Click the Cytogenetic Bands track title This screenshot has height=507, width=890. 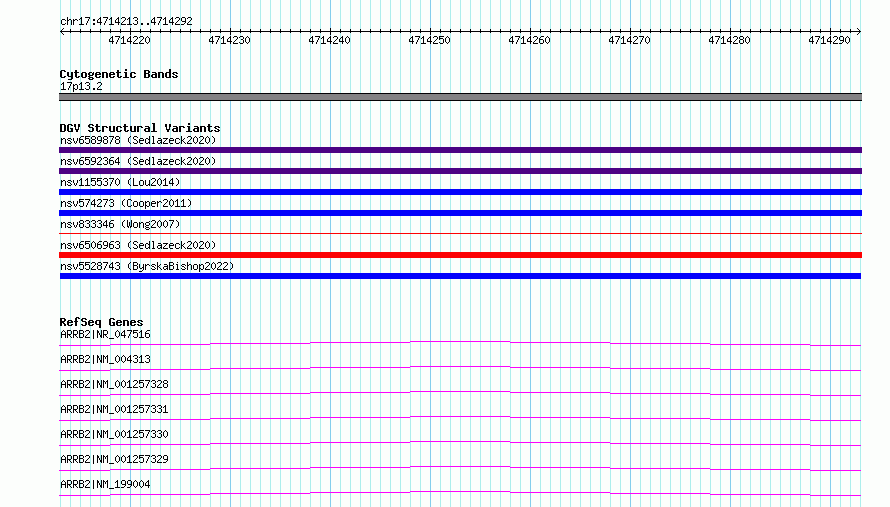119,74
